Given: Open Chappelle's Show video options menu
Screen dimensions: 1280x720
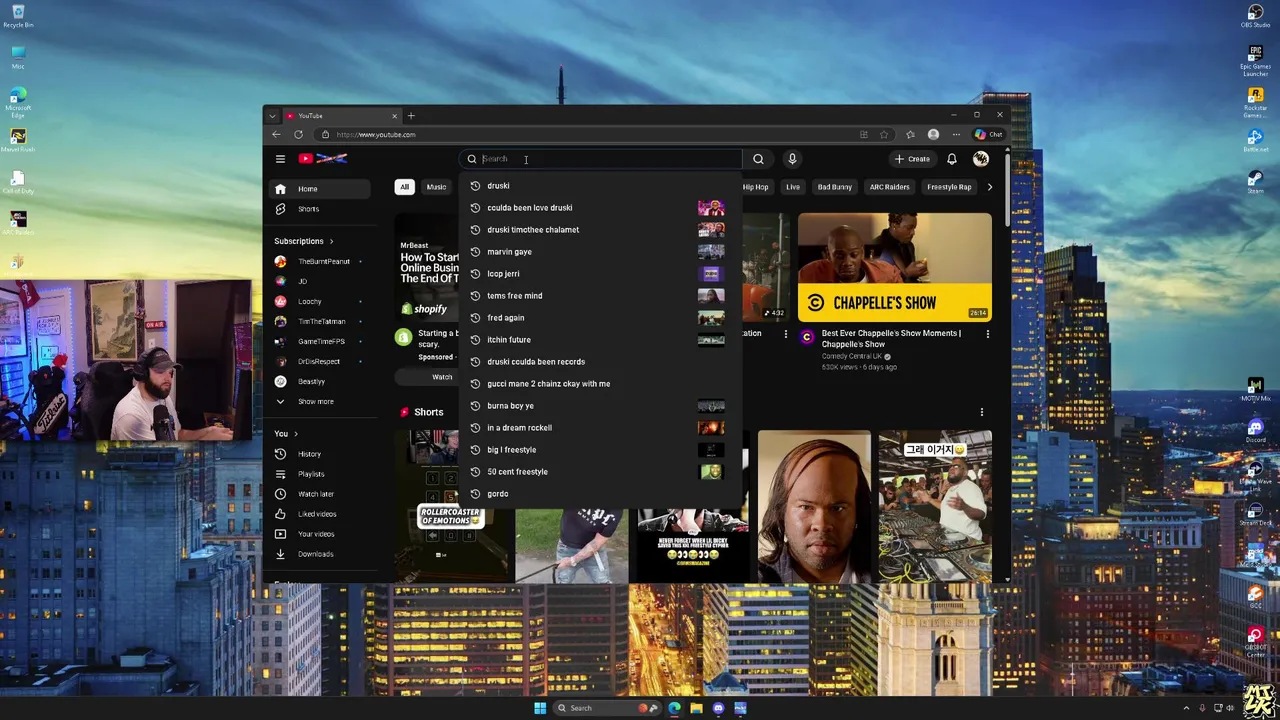Looking at the screenshot, I should click(x=987, y=334).
